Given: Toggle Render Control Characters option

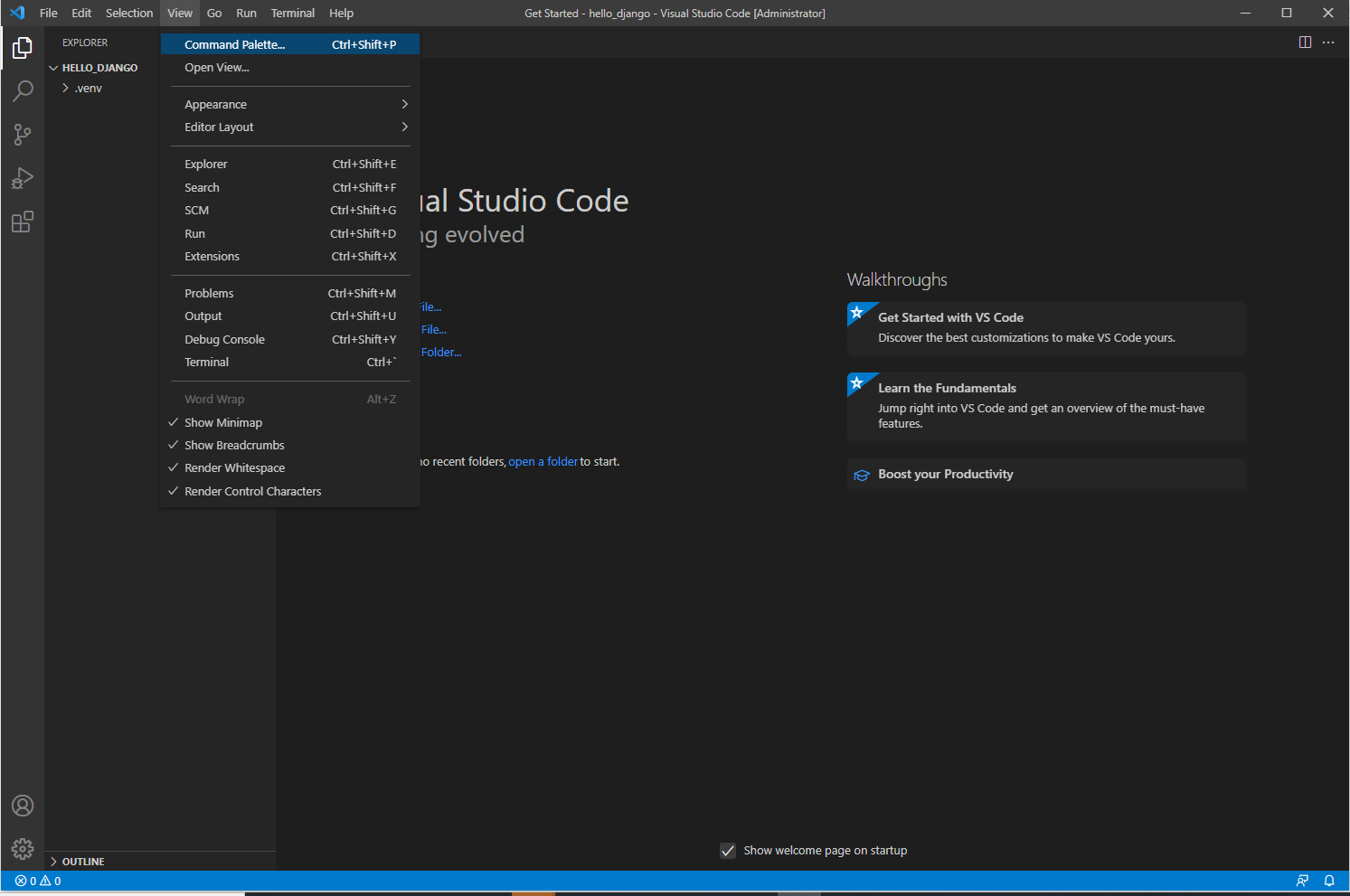Looking at the screenshot, I should coord(290,491).
